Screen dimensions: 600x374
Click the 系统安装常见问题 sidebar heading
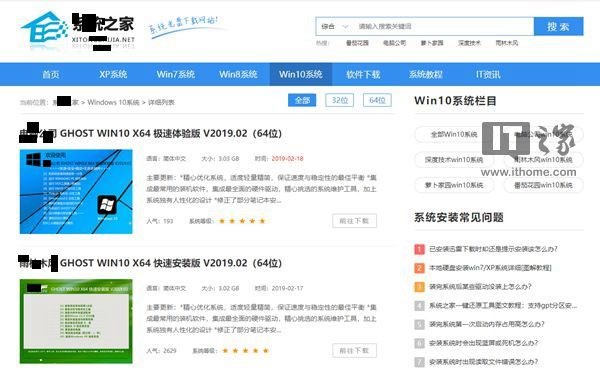tap(458, 217)
